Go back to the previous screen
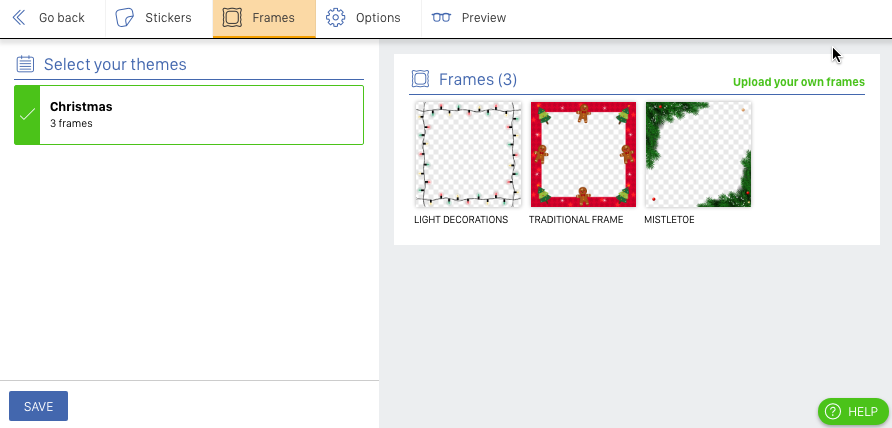The width and height of the screenshot is (892, 428). coord(49,18)
